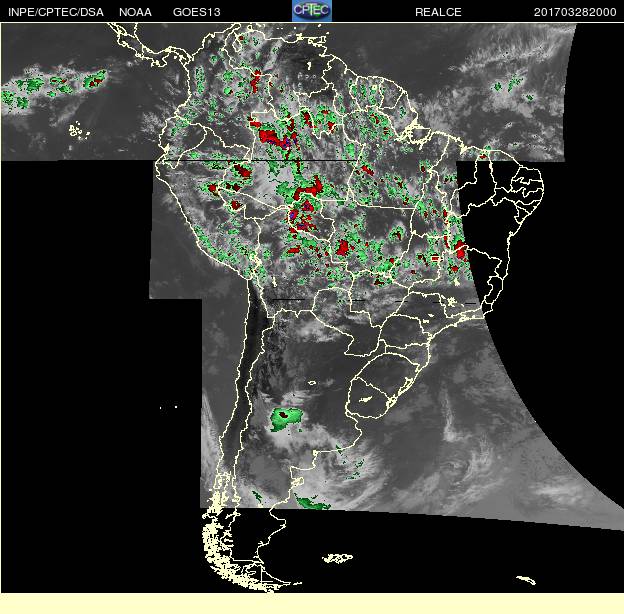
Task: Click the 201703282000 timestamp
Action: 575,12
